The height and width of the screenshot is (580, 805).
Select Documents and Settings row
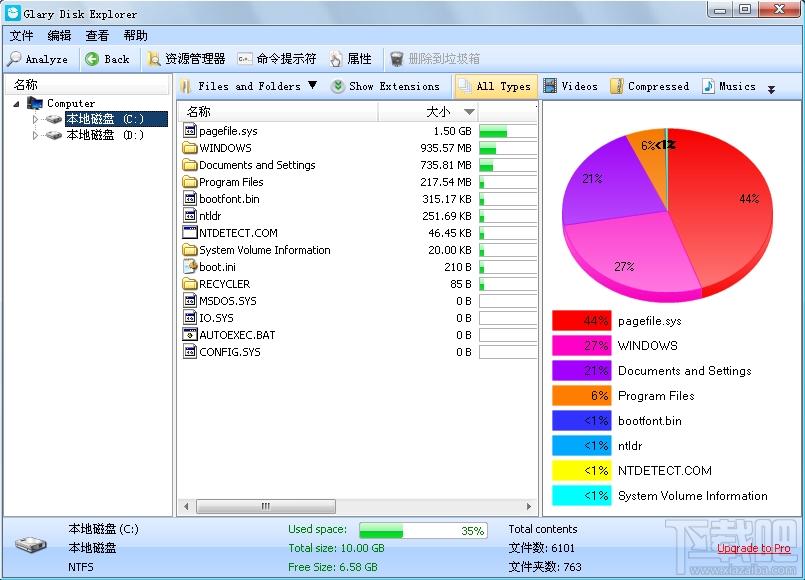358,165
